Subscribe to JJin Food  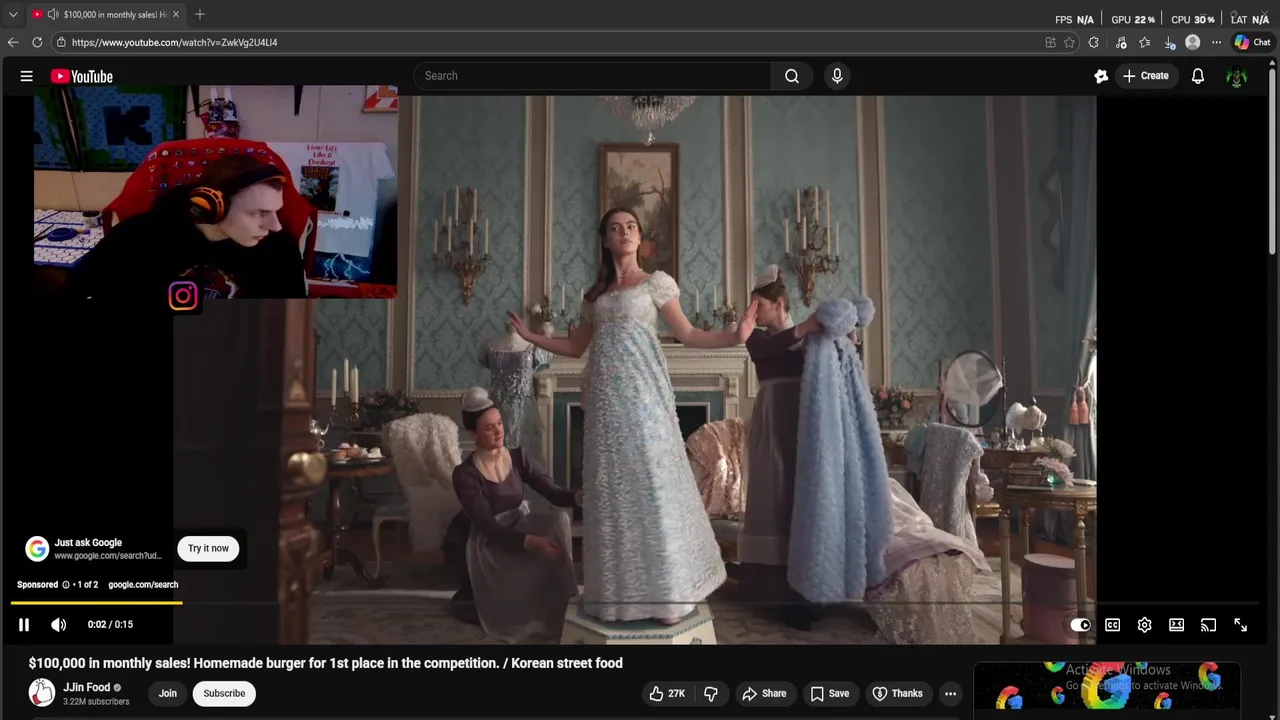click(x=224, y=693)
